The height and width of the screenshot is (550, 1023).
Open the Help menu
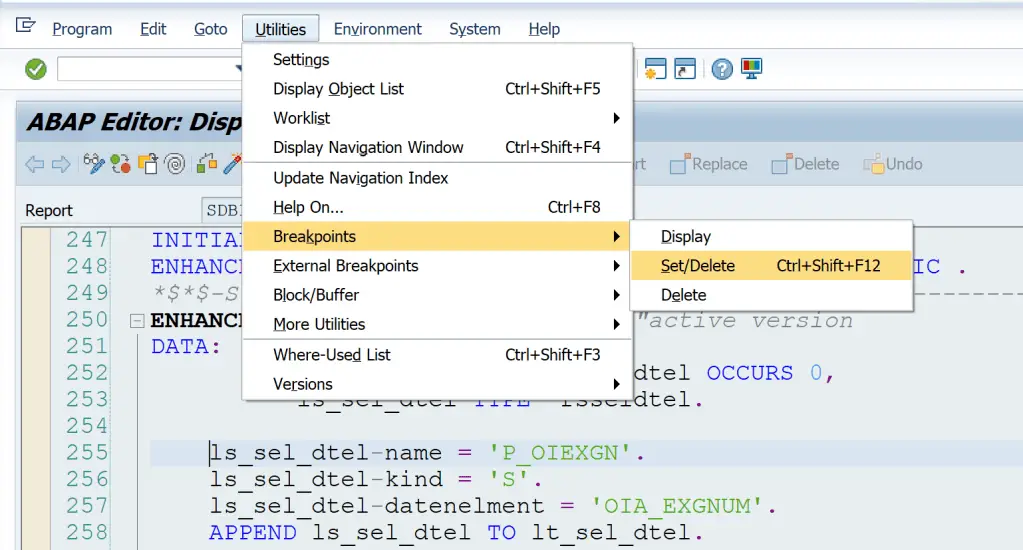pos(544,29)
